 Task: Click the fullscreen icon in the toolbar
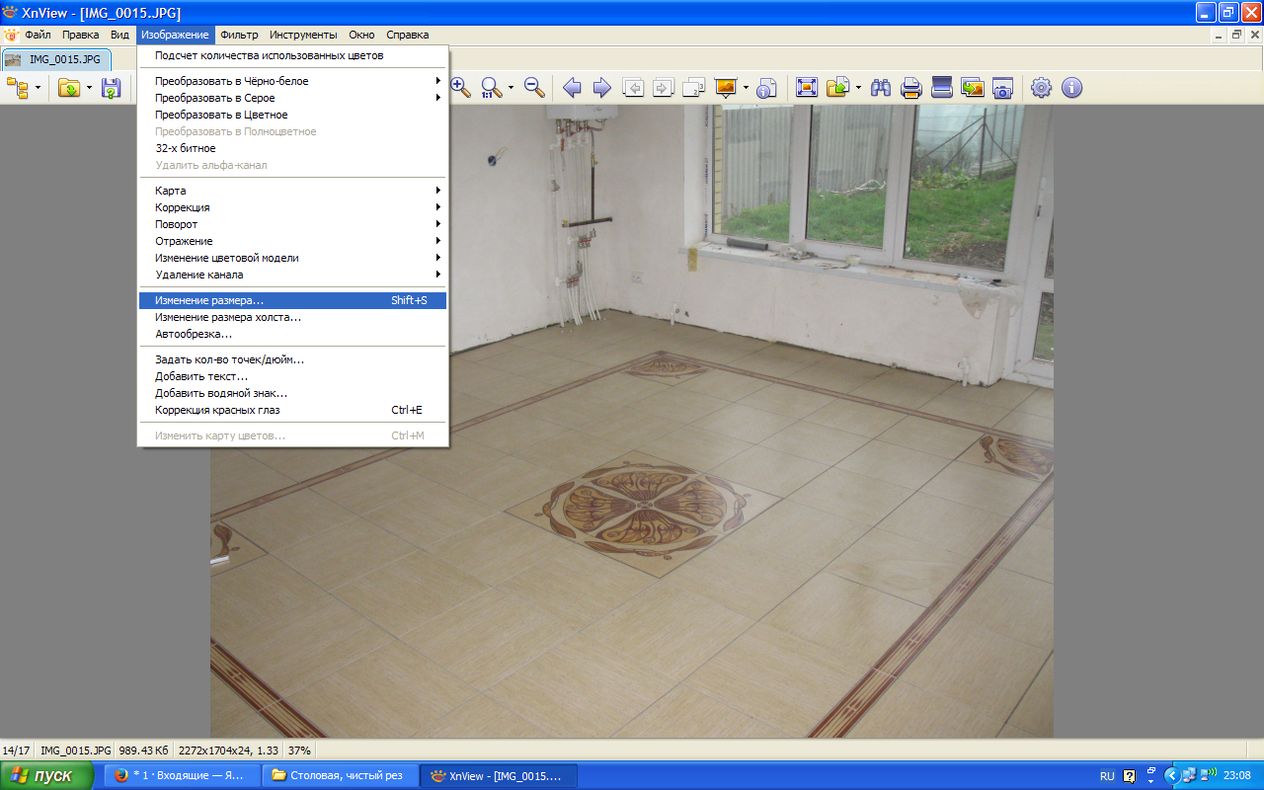[x=807, y=88]
